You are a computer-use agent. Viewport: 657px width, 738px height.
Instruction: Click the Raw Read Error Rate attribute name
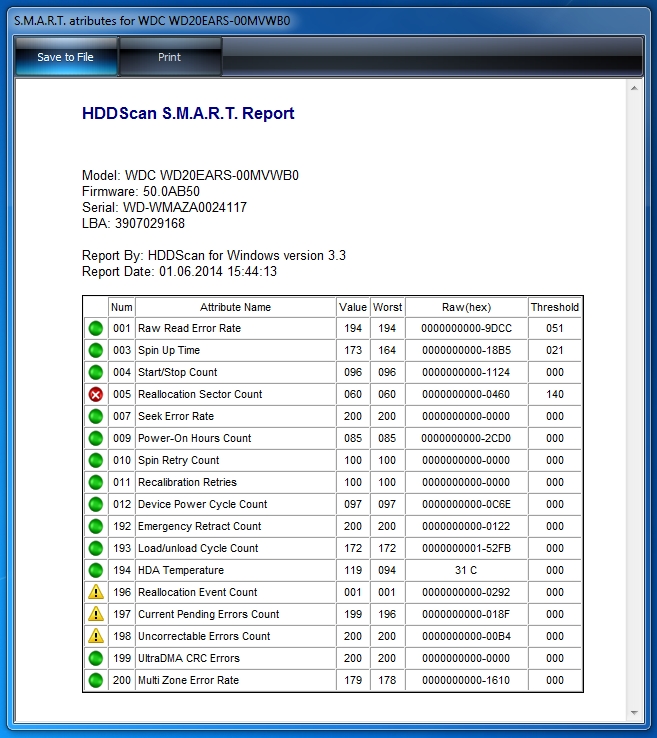(189, 328)
